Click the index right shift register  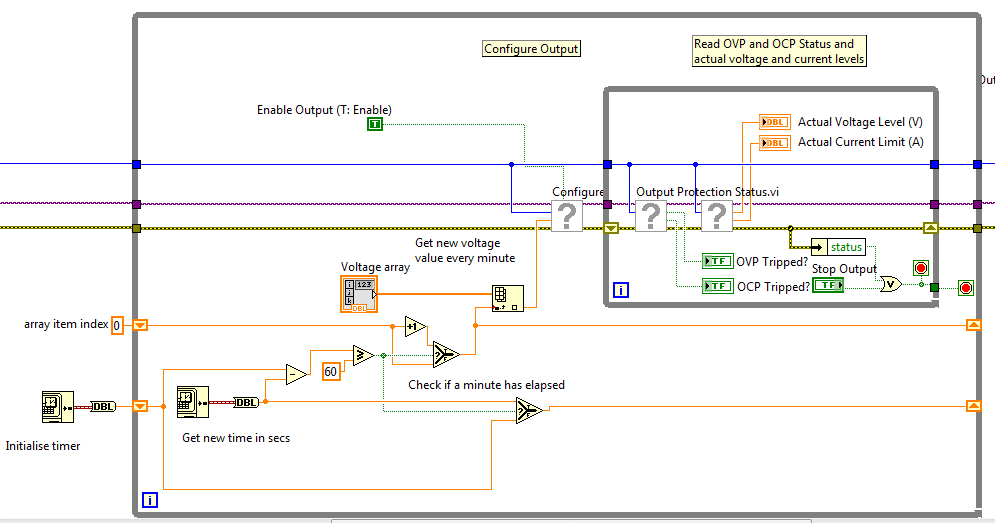pyautogui.click(x=973, y=325)
